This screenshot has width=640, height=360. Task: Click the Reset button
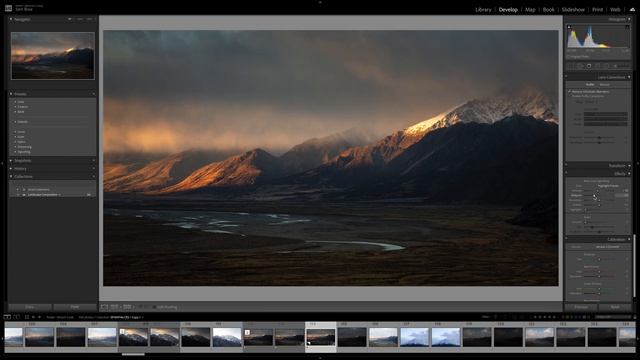[615, 307]
